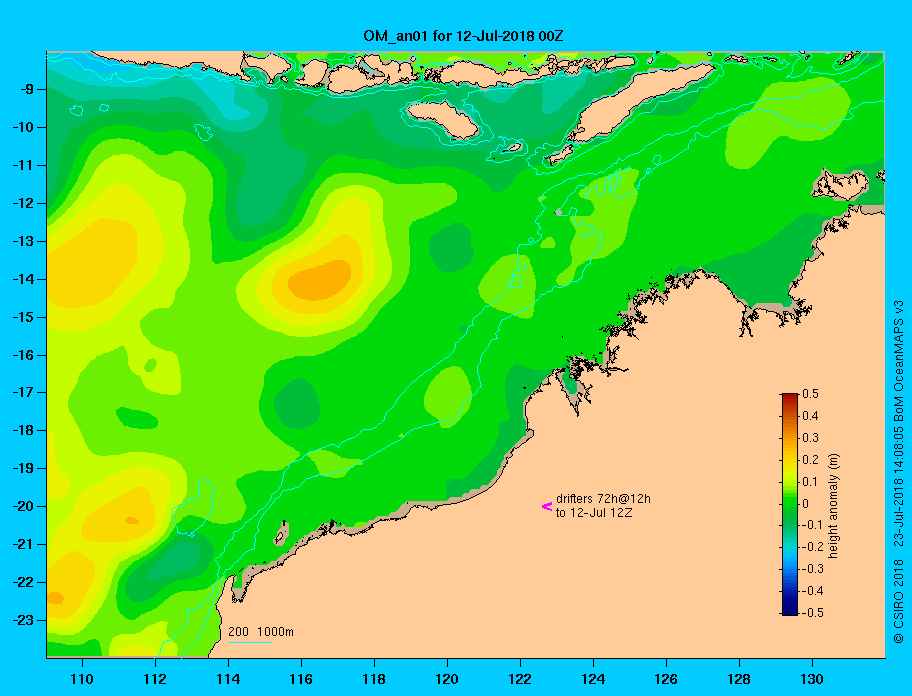Click longitude axis label 120
Screen dimensions: 912x696
tap(447, 679)
